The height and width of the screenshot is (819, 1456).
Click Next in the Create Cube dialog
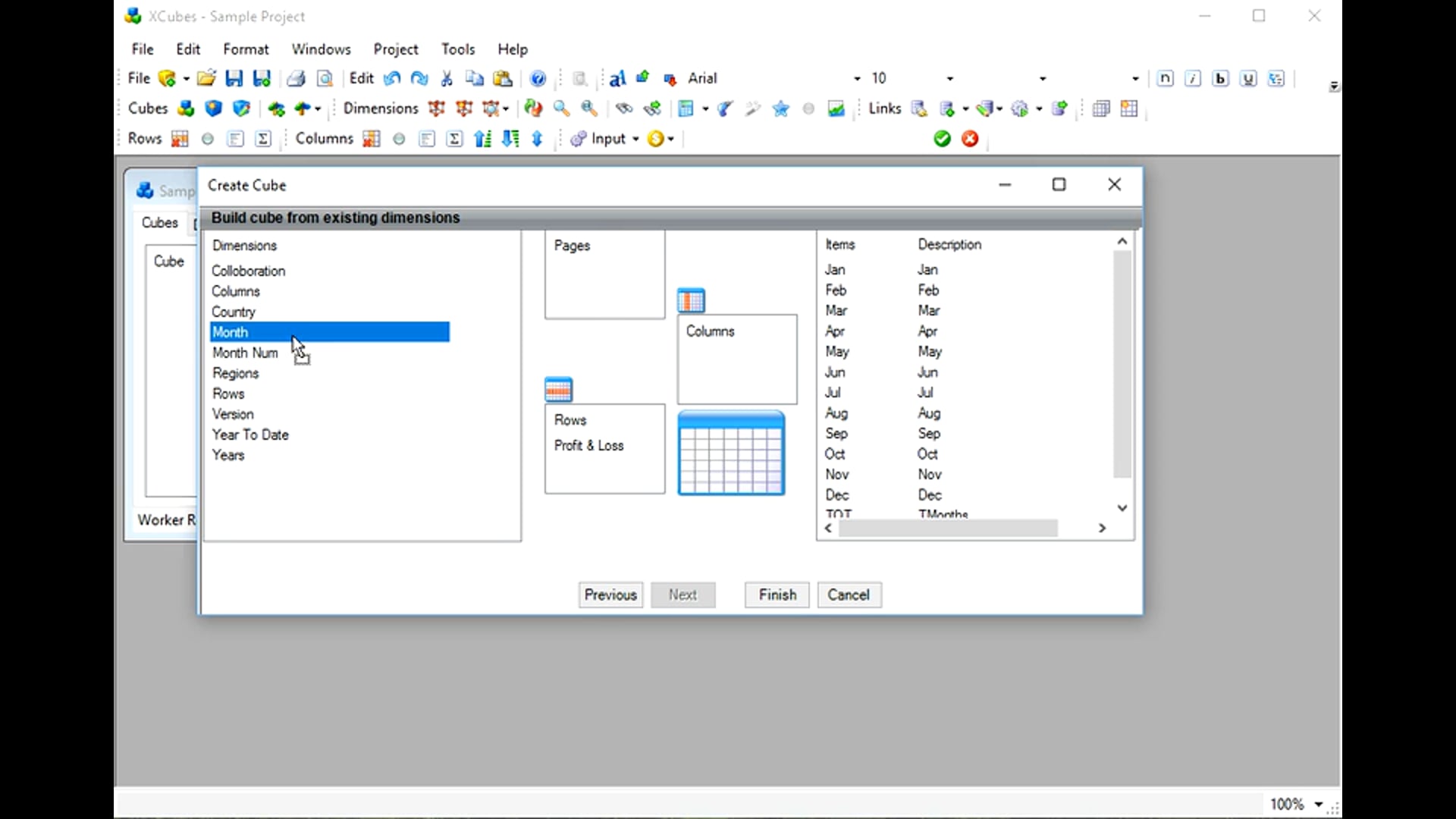682,595
